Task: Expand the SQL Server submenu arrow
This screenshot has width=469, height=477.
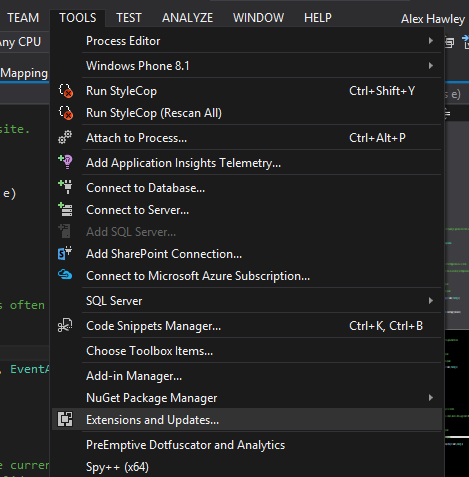Action: click(431, 301)
